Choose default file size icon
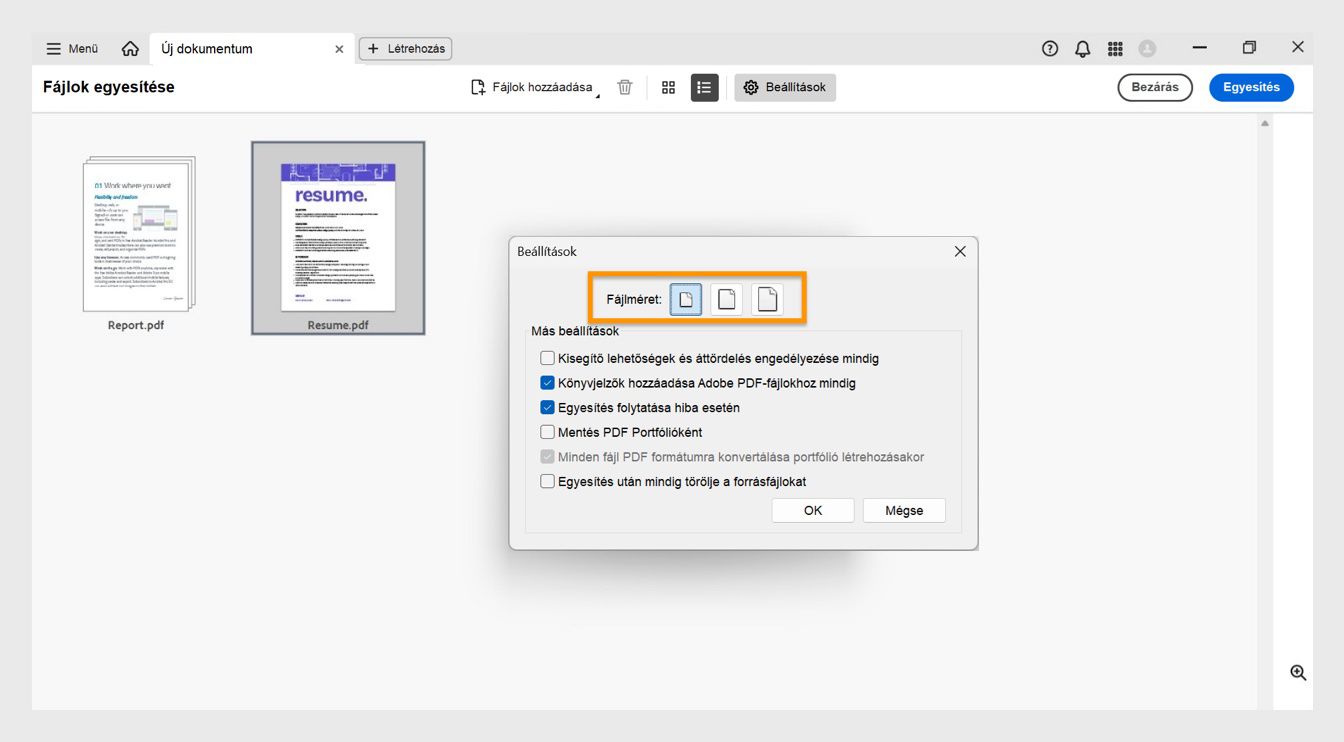The width and height of the screenshot is (1344, 742). [727, 299]
